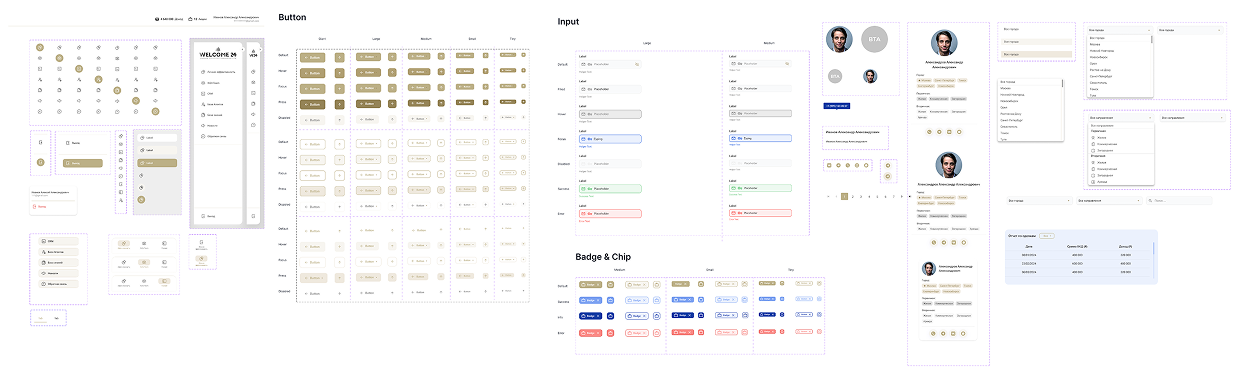Click the WELCOME 24 logo in sidebar
Image resolution: width=1248 pixels, height=373 pixels.
[x=217, y=54]
